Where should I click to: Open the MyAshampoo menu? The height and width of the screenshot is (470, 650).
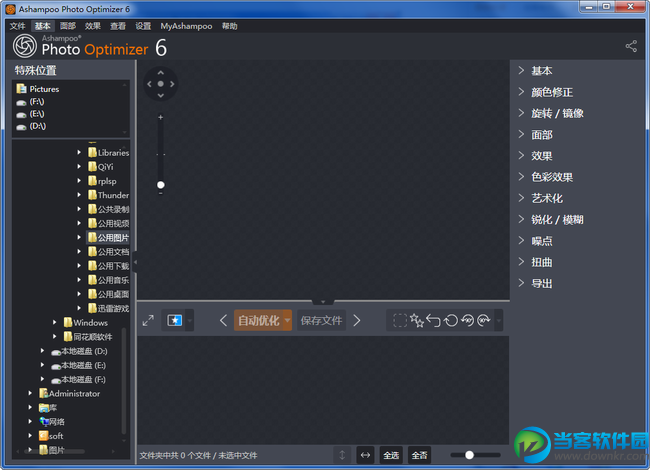pyautogui.click(x=186, y=26)
